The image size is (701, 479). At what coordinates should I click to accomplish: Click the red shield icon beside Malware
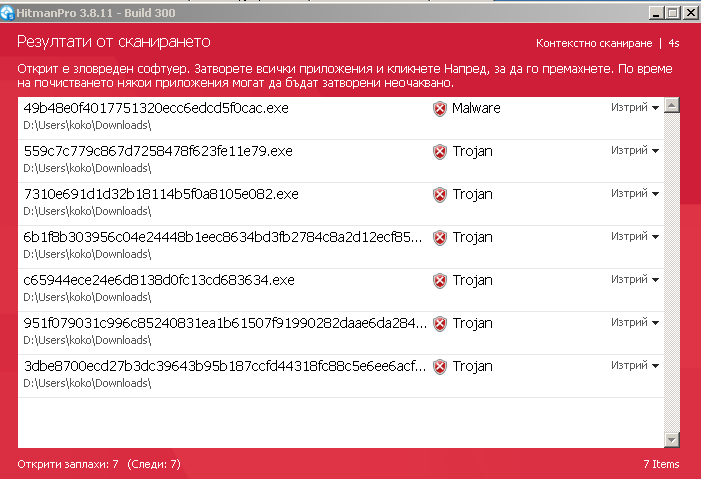tap(440, 109)
